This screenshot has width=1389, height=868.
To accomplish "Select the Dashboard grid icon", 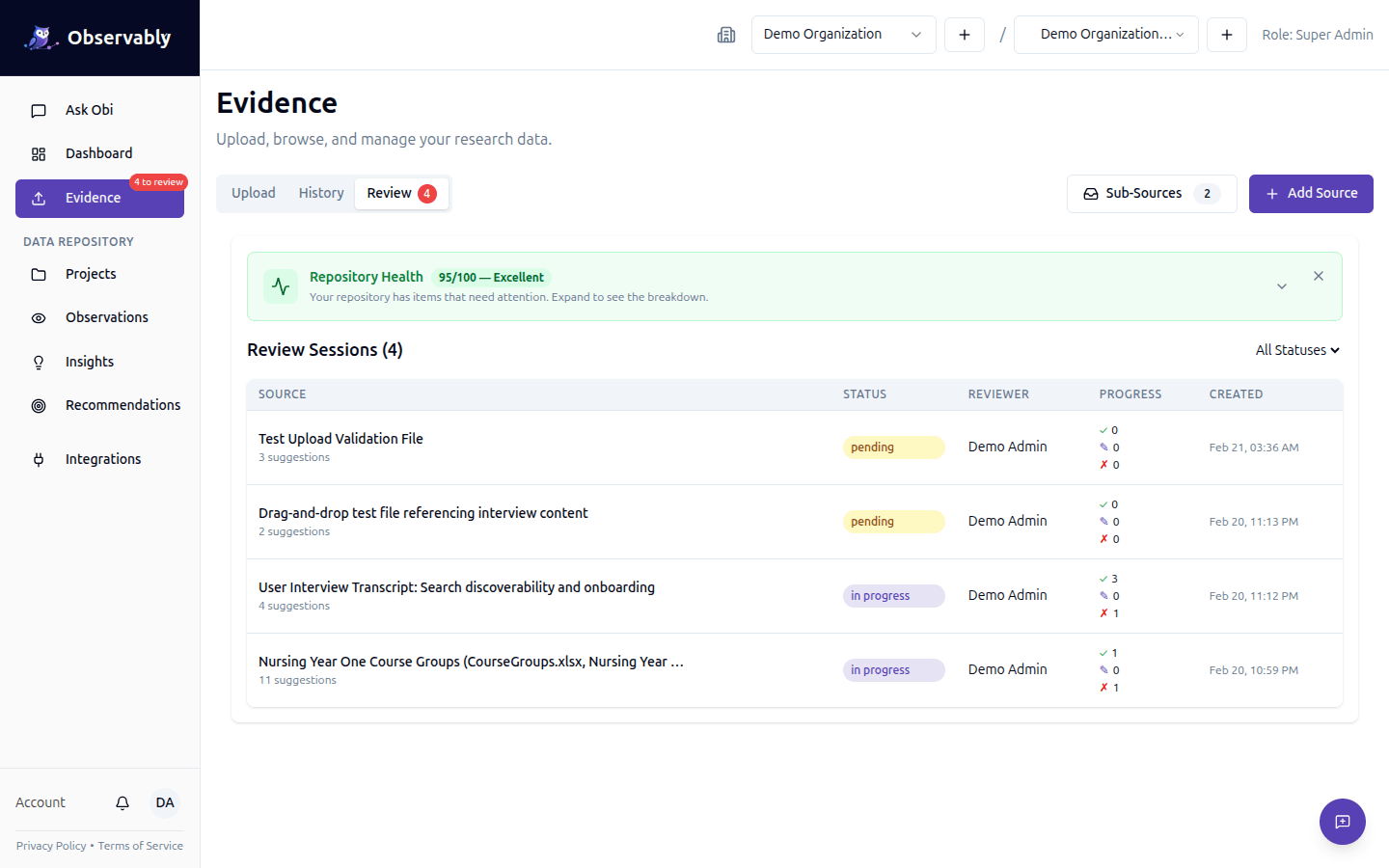I will tap(38, 152).
